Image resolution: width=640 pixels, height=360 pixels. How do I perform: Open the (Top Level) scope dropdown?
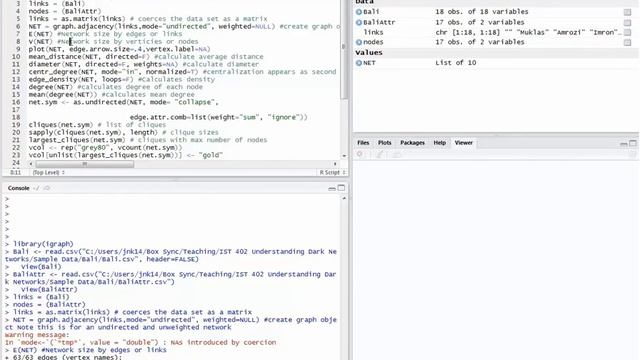tap(49, 173)
